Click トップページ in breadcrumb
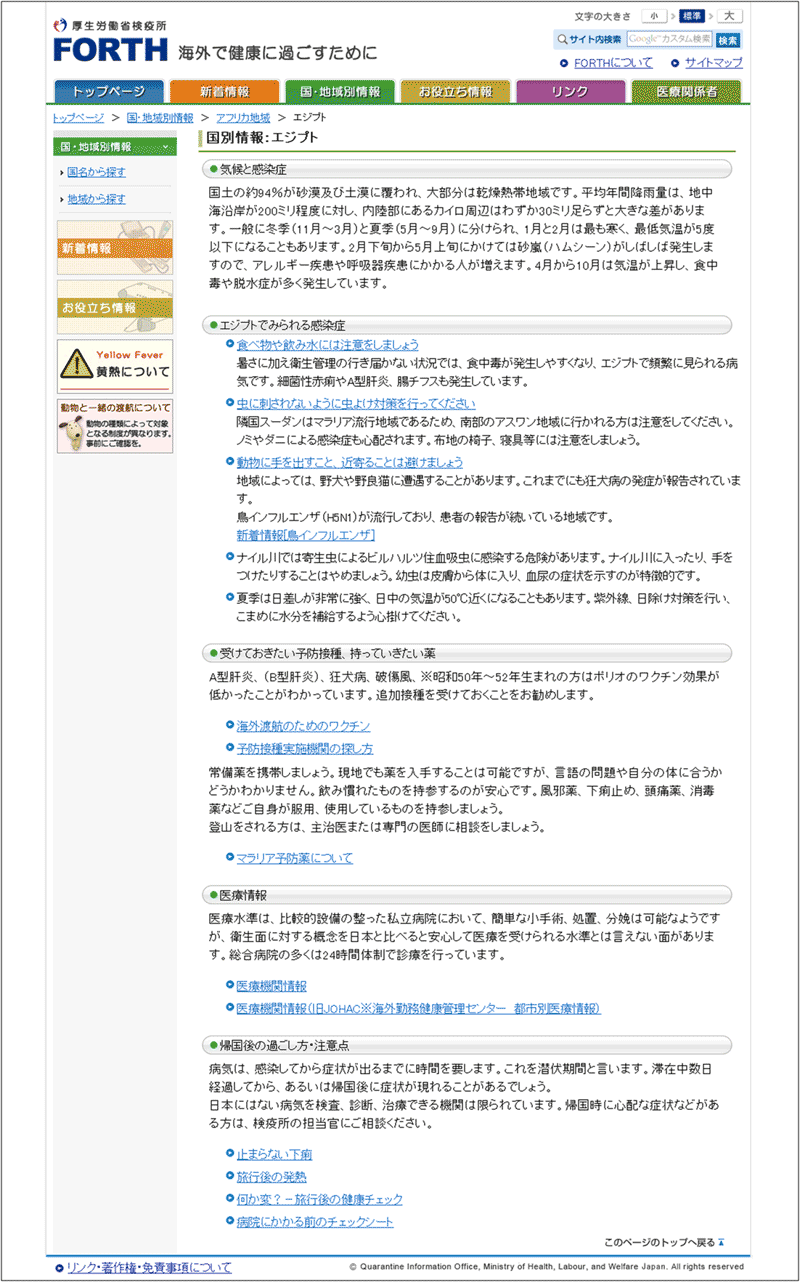 click(78, 118)
